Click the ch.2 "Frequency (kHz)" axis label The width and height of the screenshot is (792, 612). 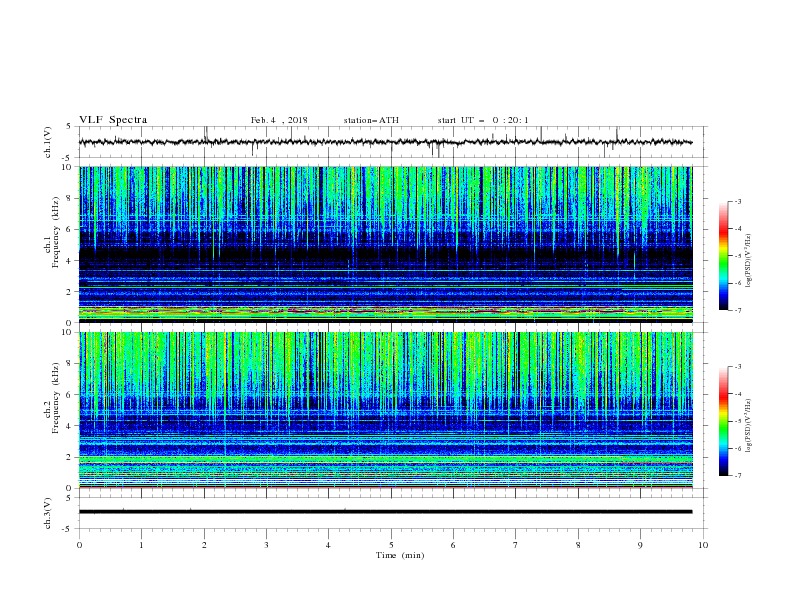[56, 398]
